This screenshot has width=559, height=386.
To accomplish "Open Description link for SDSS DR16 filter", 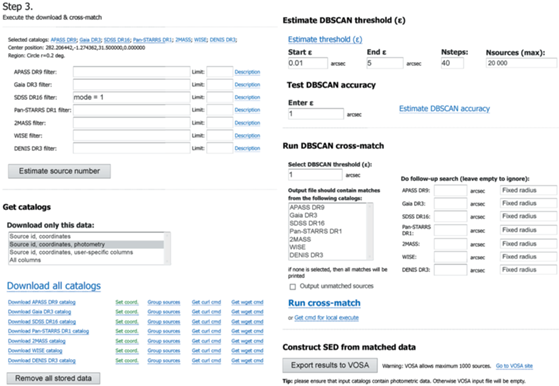I will tap(247, 97).
